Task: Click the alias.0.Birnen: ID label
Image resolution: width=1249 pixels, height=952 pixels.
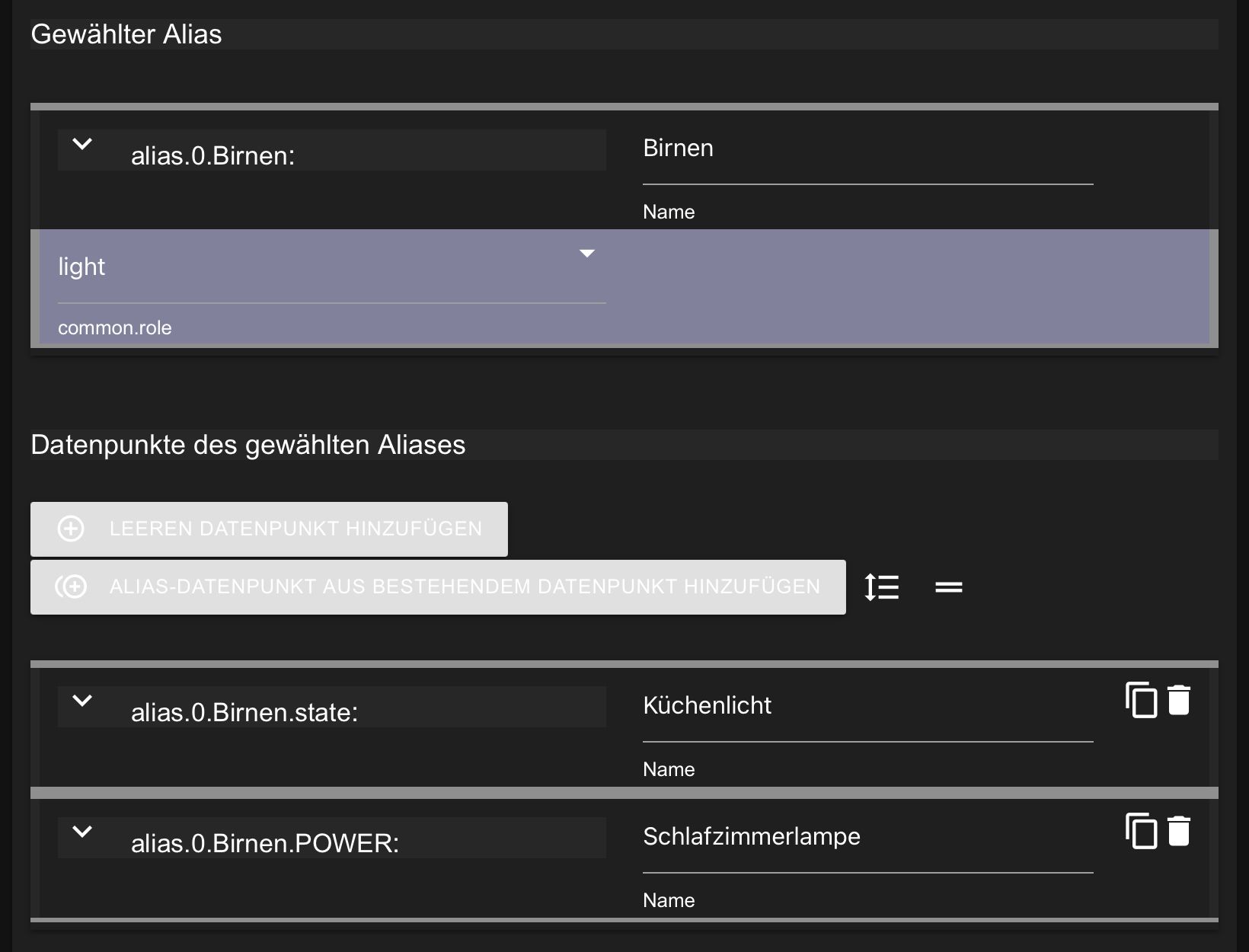Action: pyautogui.click(x=212, y=156)
